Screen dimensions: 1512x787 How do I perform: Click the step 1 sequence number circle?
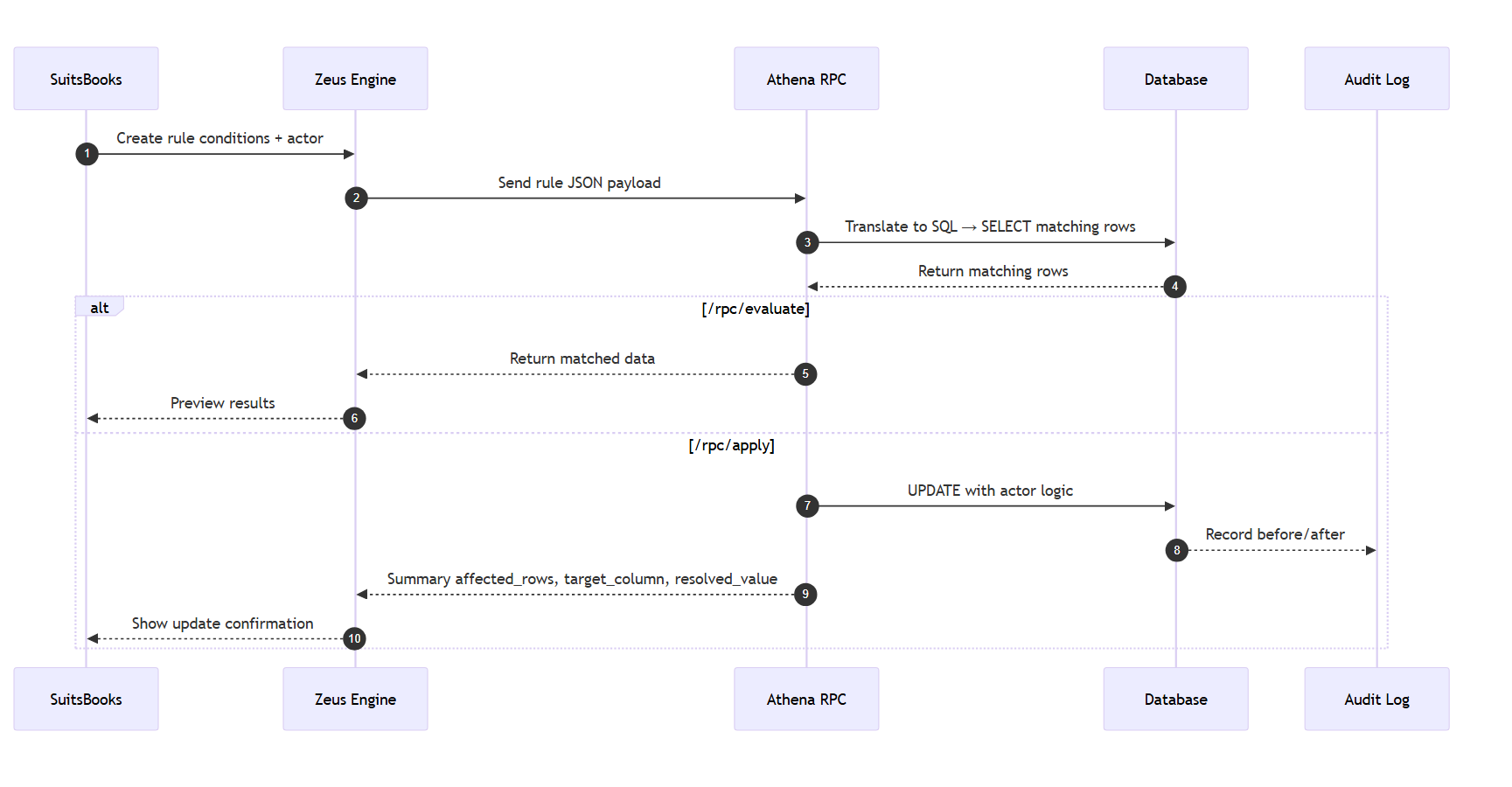coord(87,154)
